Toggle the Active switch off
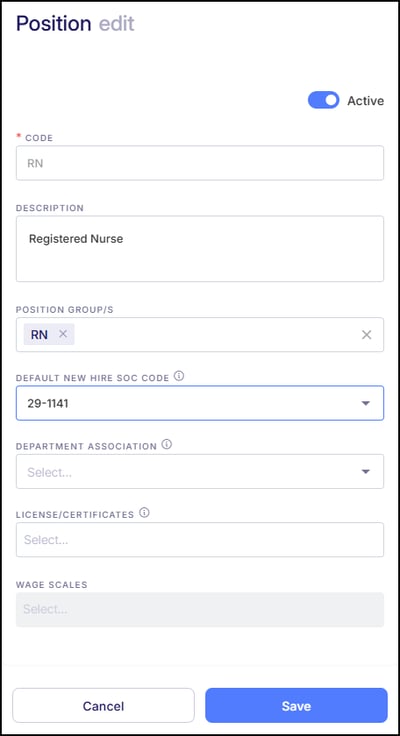The width and height of the screenshot is (400, 736). (x=323, y=100)
